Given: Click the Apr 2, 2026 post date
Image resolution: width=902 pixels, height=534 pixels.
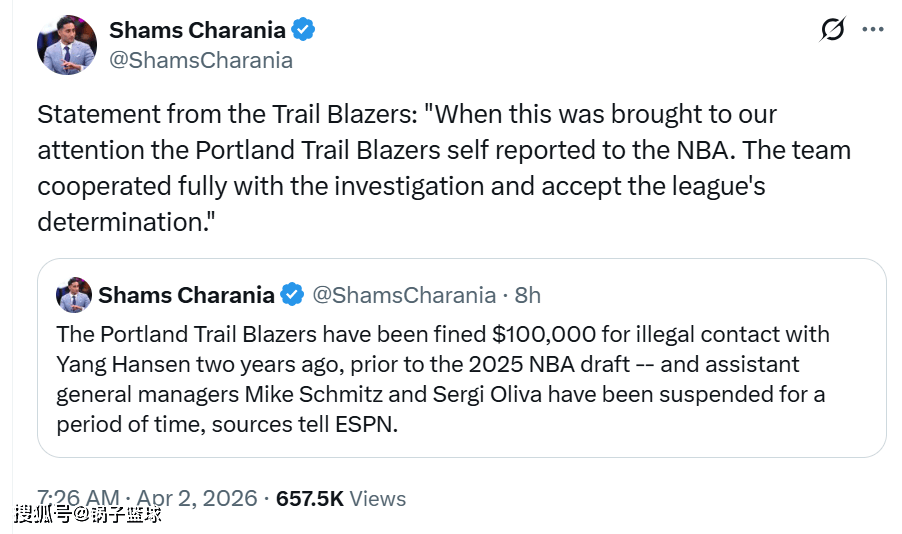Looking at the screenshot, I should (x=196, y=498).
